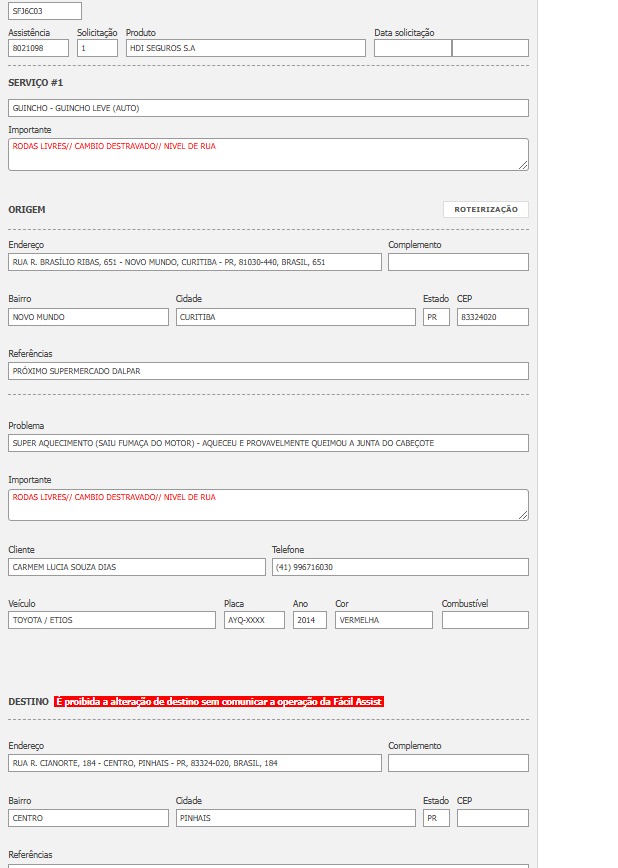Focus the origin Complemento field
The image size is (618, 868).
coord(459,262)
